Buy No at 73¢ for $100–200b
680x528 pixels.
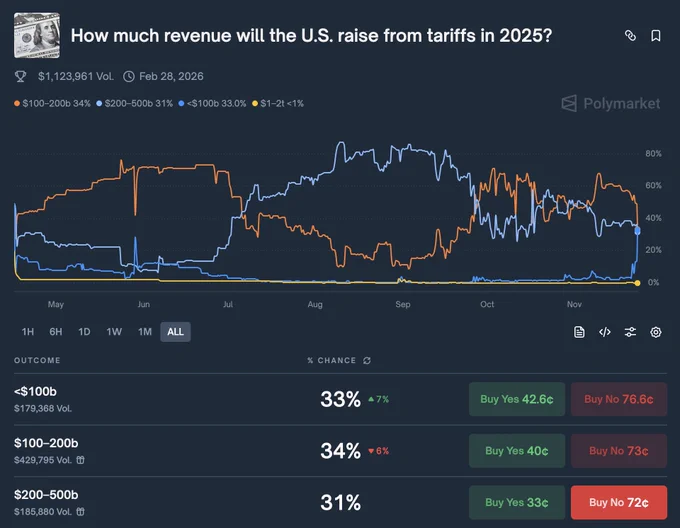pyautogui.click(x=619, y=451)
